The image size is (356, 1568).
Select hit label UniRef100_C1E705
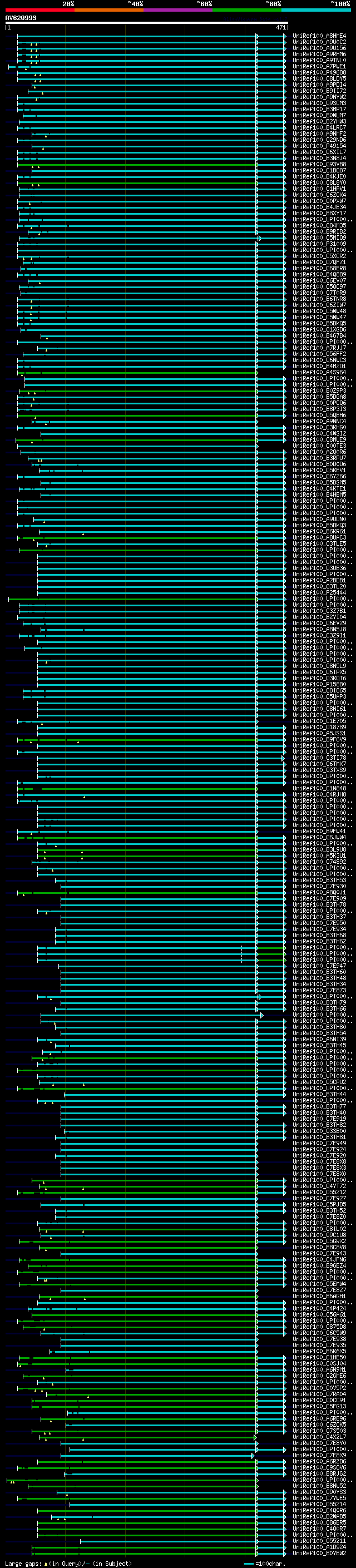(x=319, y=721)
